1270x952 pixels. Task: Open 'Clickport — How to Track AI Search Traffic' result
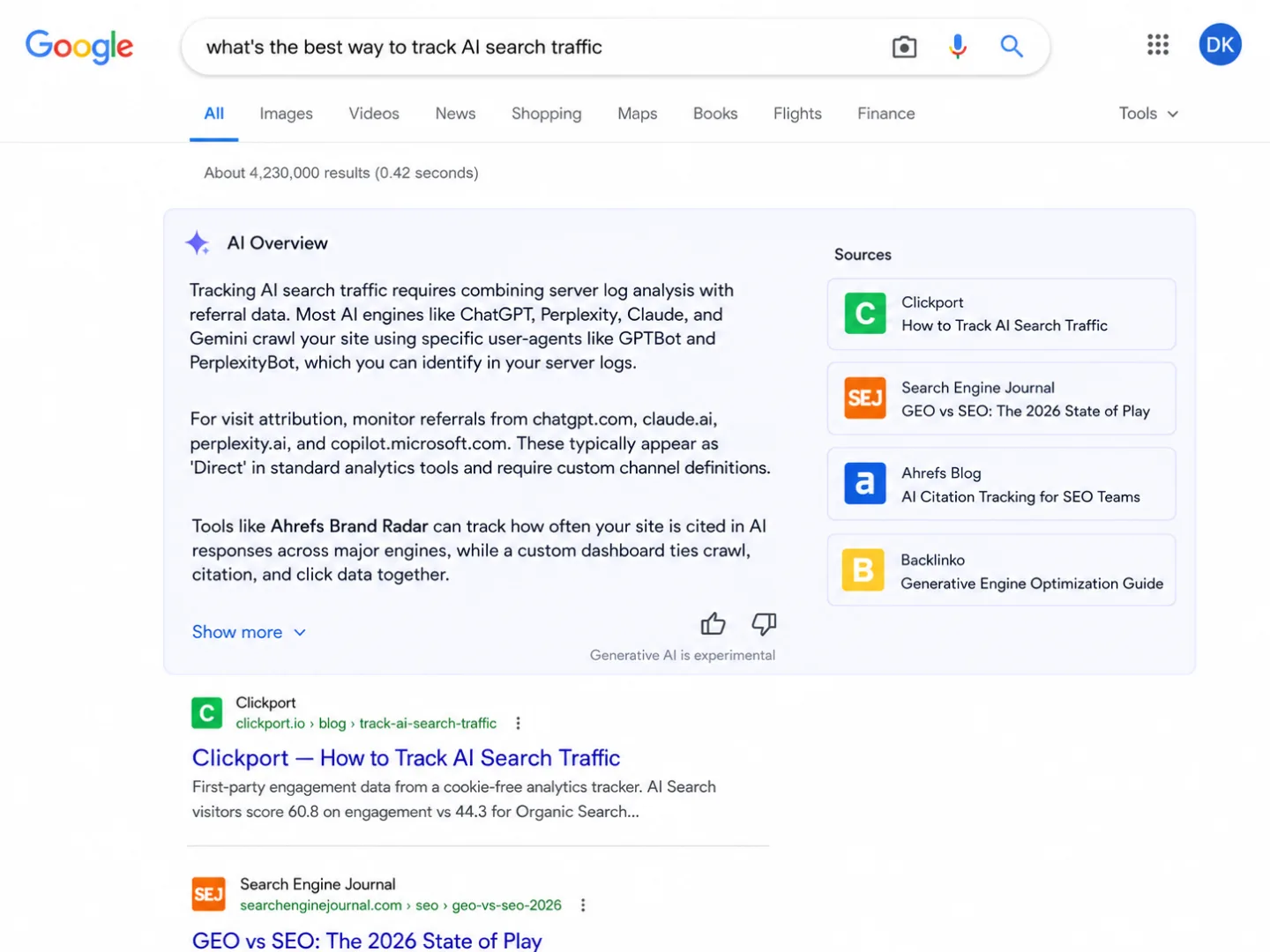[x=406, y=758]
